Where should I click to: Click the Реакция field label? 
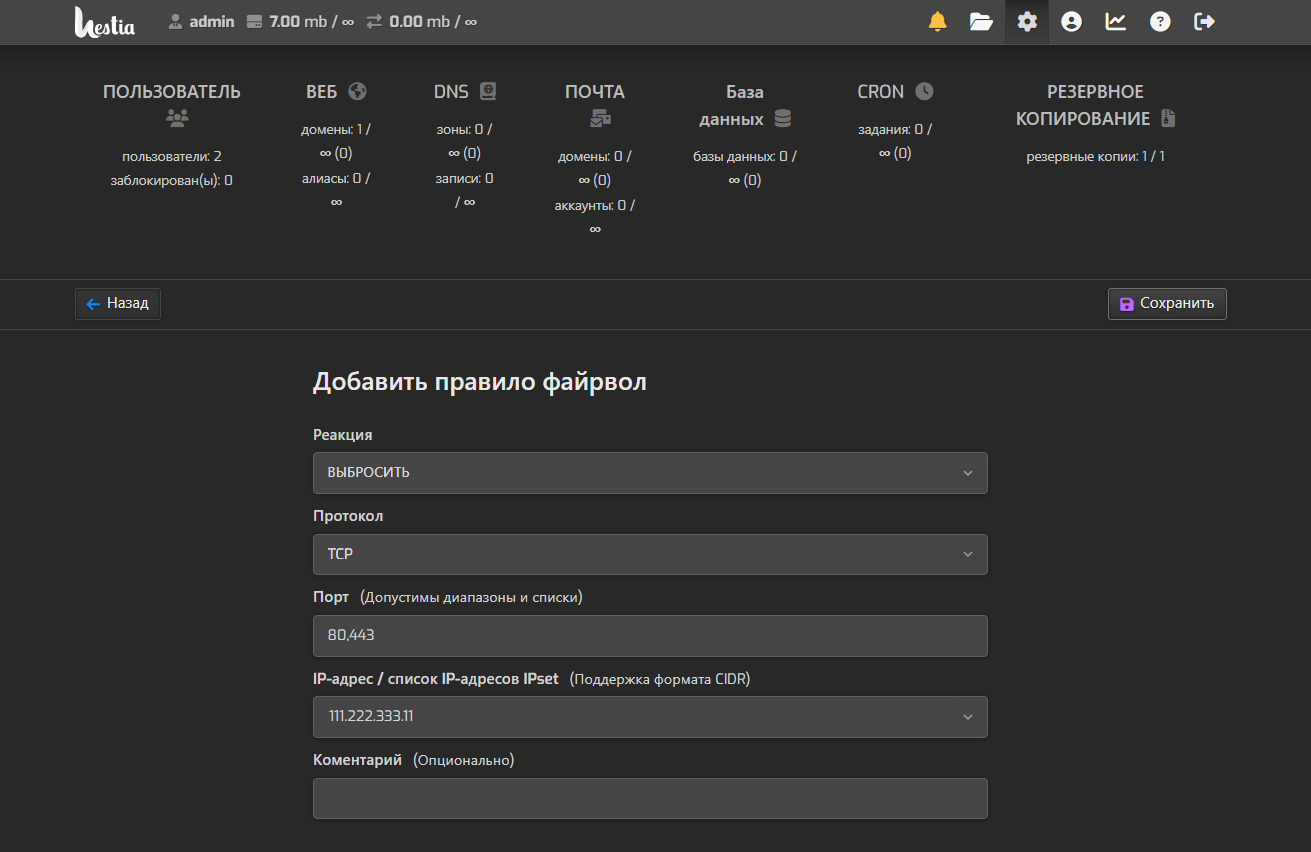[x=343, y=436]
